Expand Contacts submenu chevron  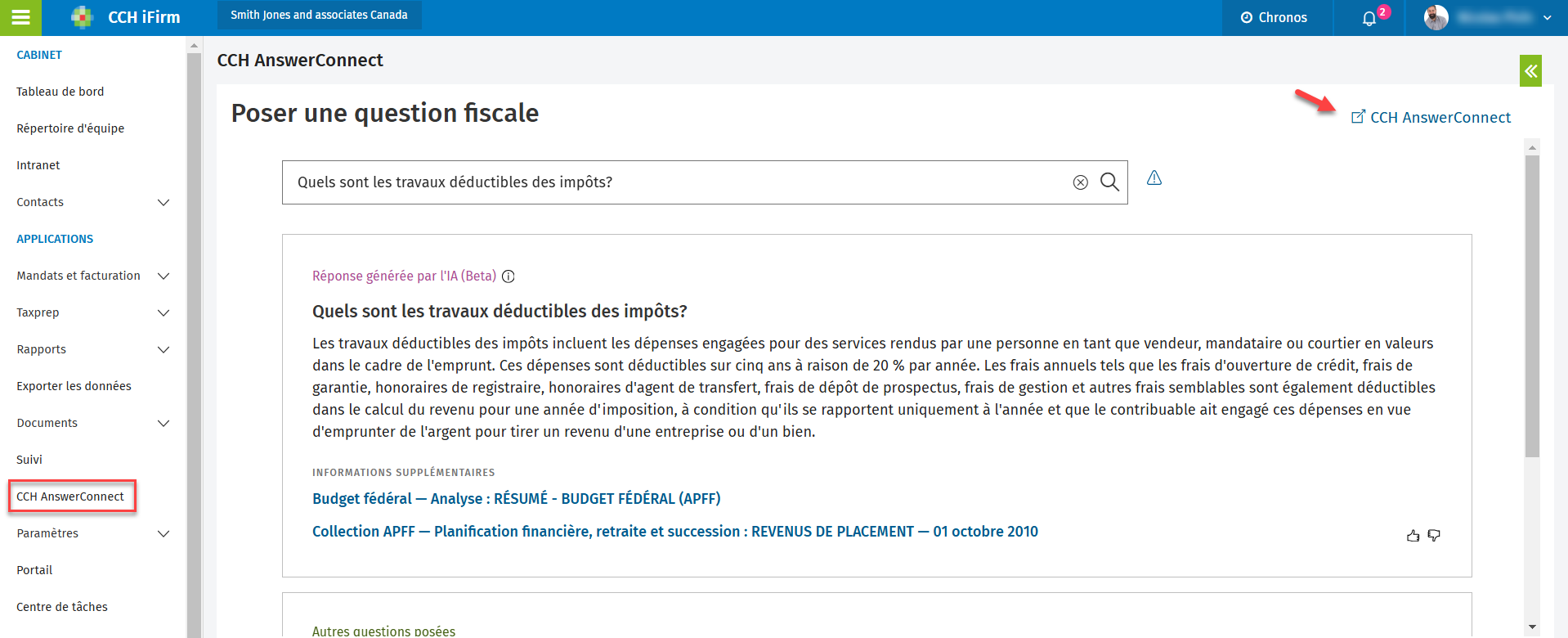point(164,202)
